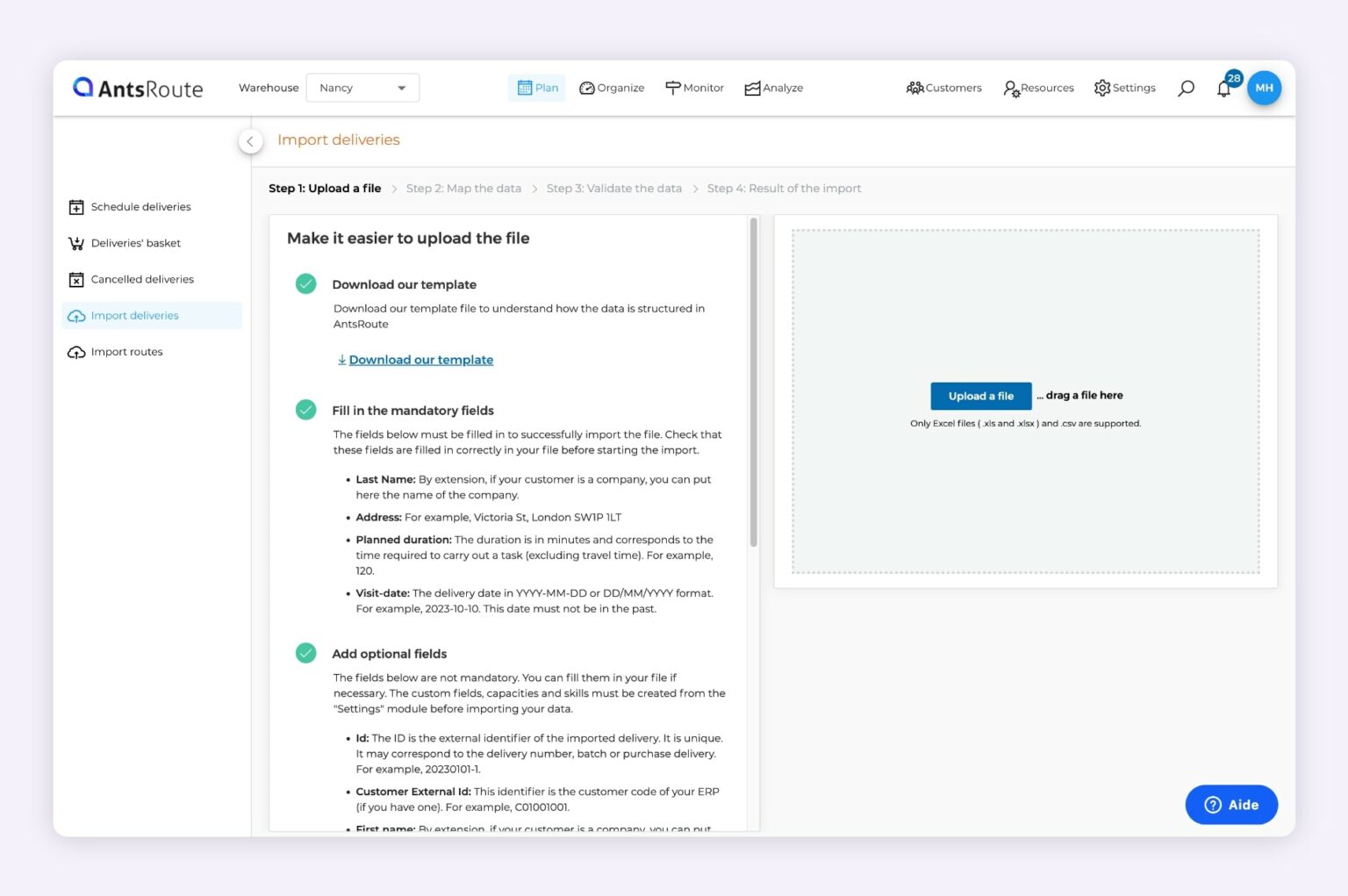Screen dimensions: 1348x896
Task: Open Schedule deliveries in sidebar
Action: click(140, 207)
